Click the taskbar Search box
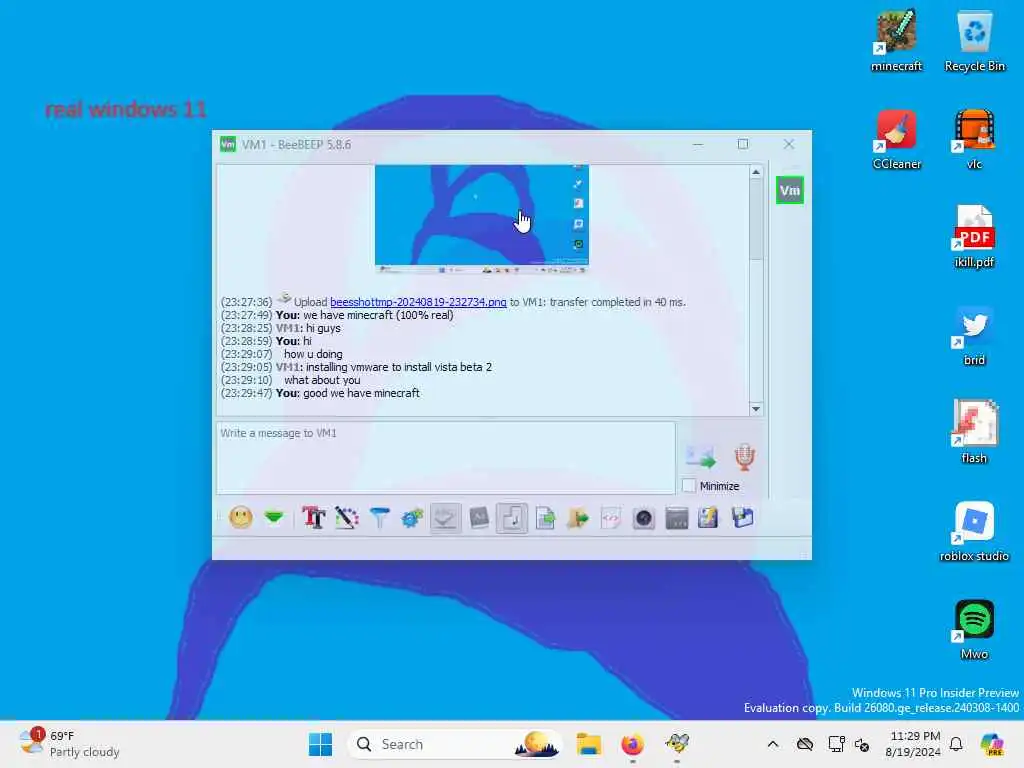1024x768 pixels. [x=455, y=744]
